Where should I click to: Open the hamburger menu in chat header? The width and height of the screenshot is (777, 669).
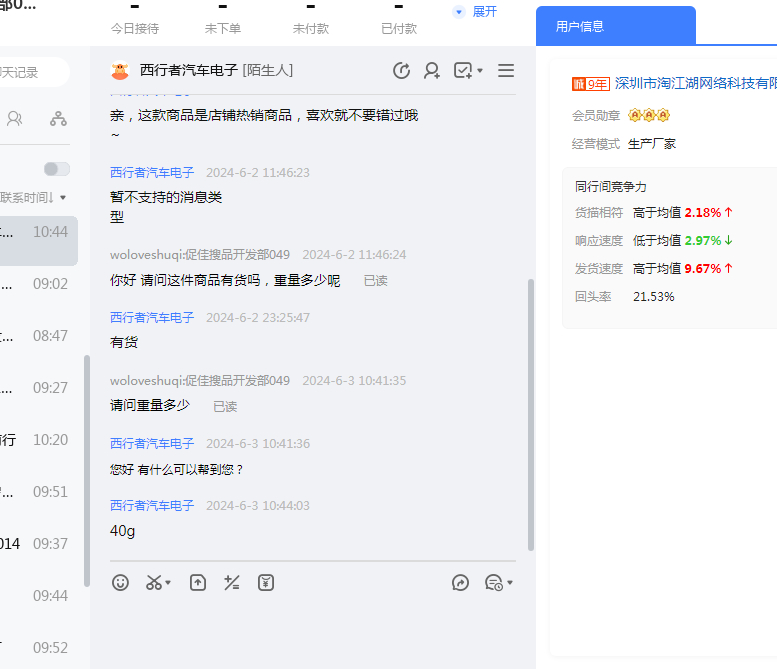pyautogui.click(x=506, y=70)
